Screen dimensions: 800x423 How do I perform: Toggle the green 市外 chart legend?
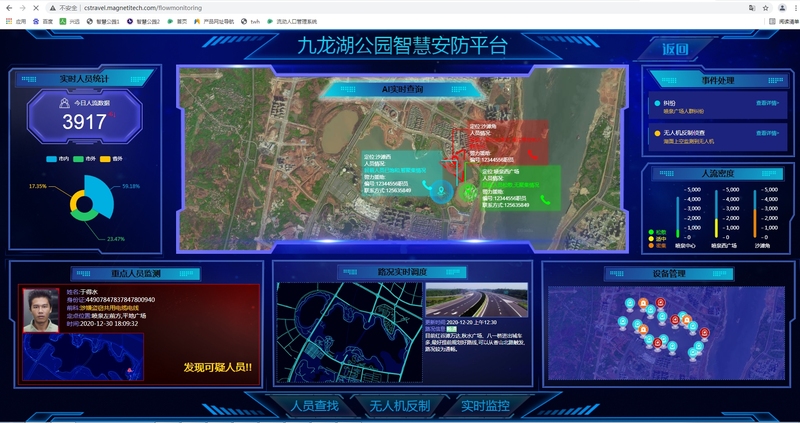pyautogui.click(x=84, y=159)
